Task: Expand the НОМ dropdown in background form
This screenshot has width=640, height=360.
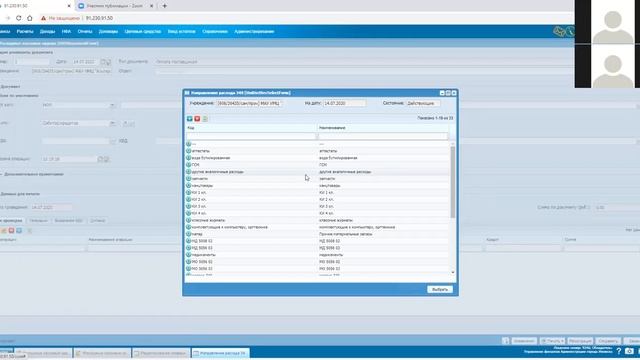Action: tap(112, 105)
